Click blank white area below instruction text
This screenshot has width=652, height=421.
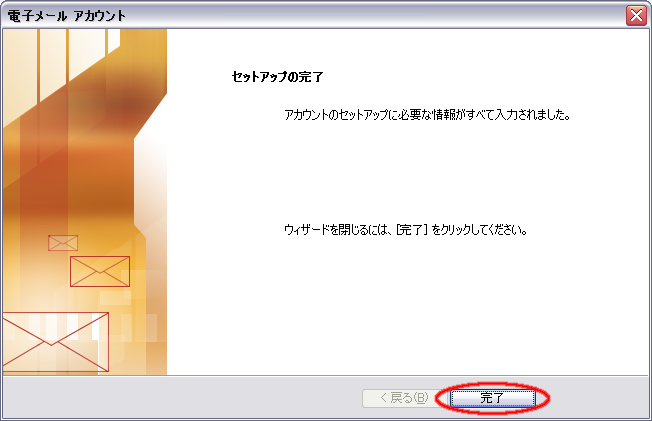[x=400, y=310]
